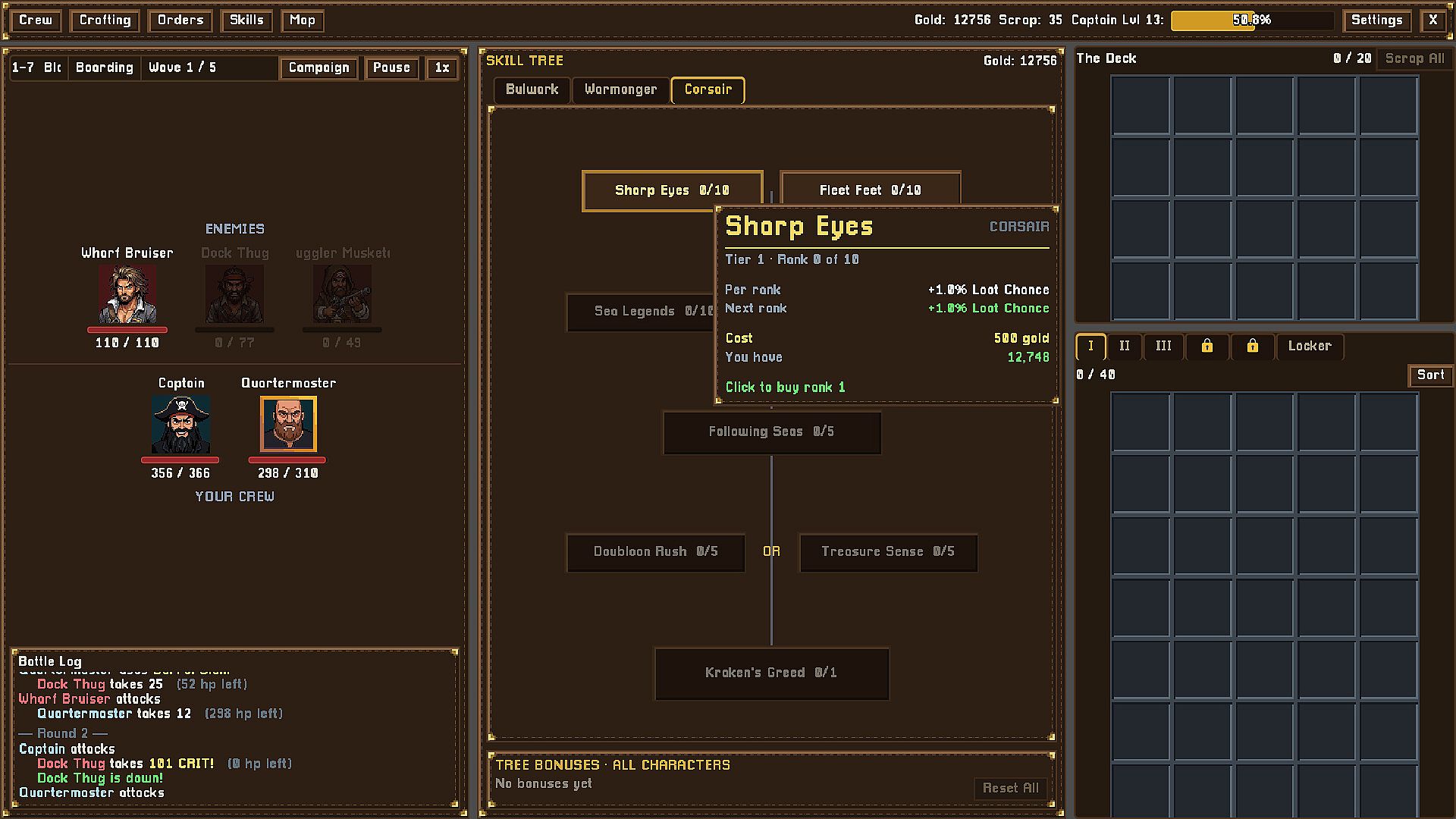Image resolution: width=1456 pixels, height=819 pixels.
Task: Switch to the Corsair skill tree tab
Action: click(708, 89)
